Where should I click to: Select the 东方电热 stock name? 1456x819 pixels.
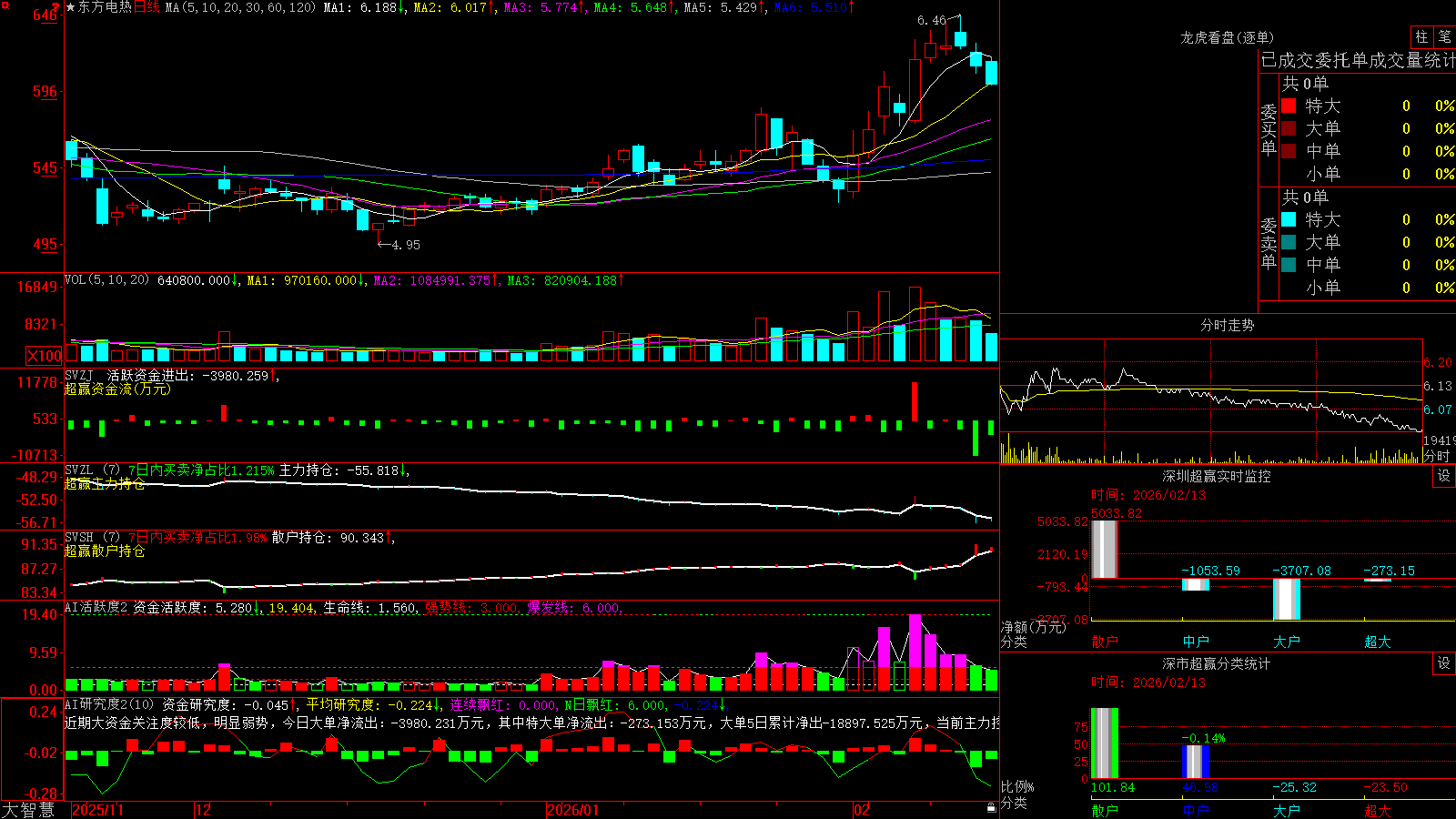[x=106, y=7]
